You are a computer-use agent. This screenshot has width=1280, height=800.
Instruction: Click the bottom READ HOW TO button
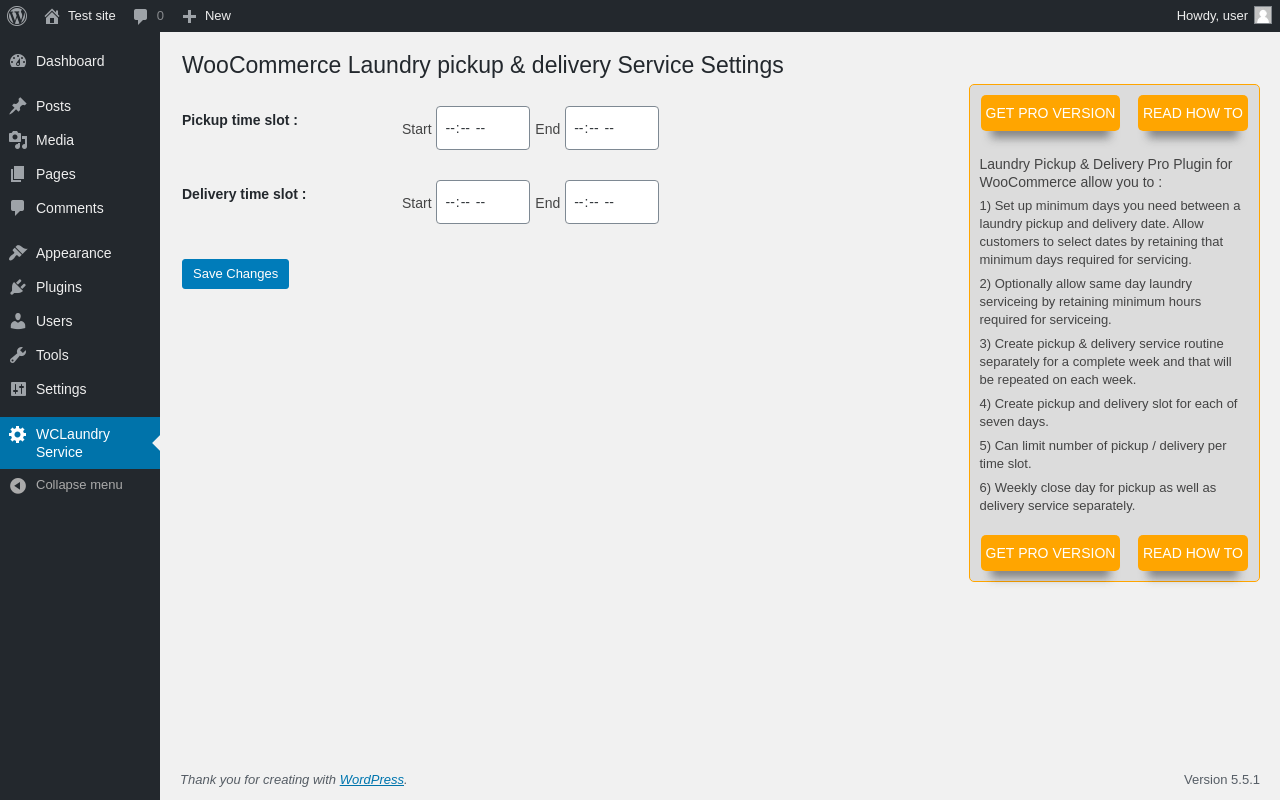[x=1192, y=553]
